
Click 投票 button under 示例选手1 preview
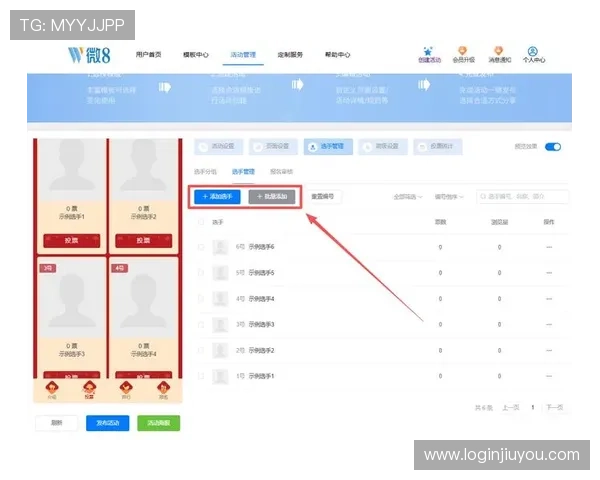72,240
